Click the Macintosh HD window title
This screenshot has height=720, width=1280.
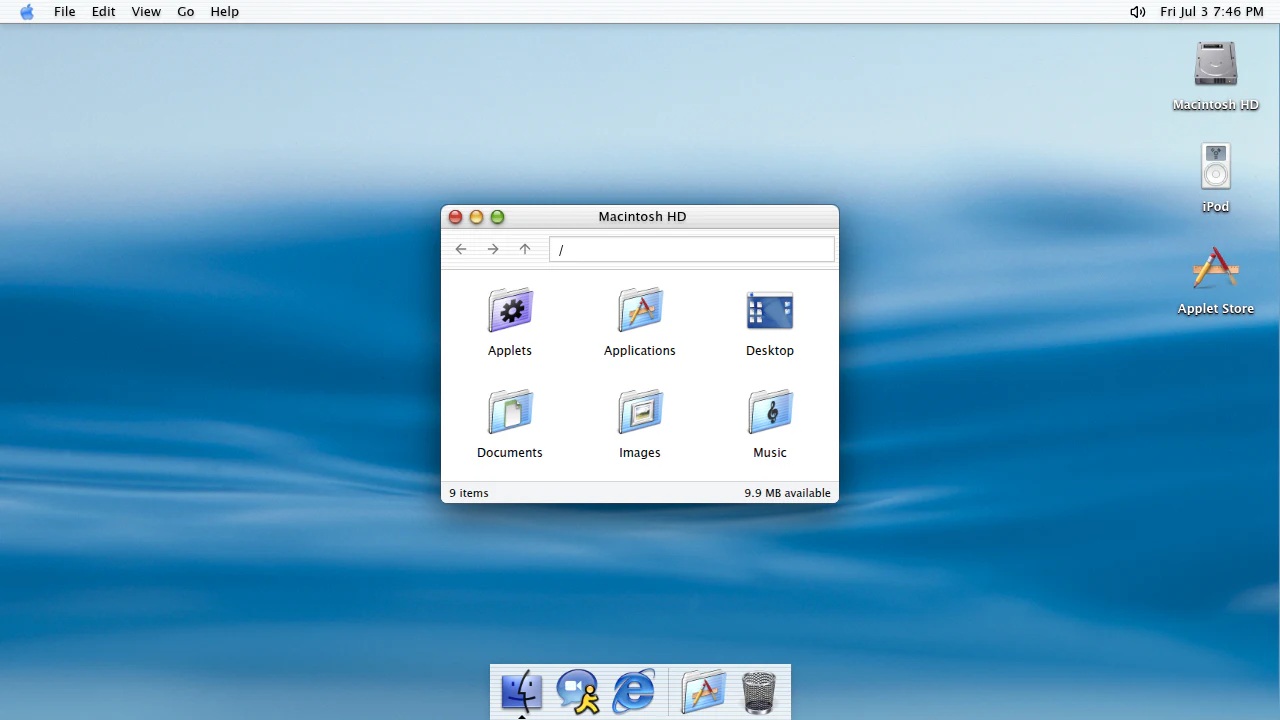click(642, 217)
